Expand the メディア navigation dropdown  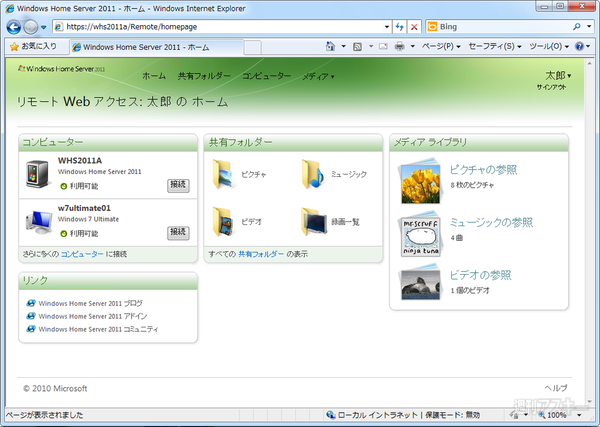[x=318, y=77]
